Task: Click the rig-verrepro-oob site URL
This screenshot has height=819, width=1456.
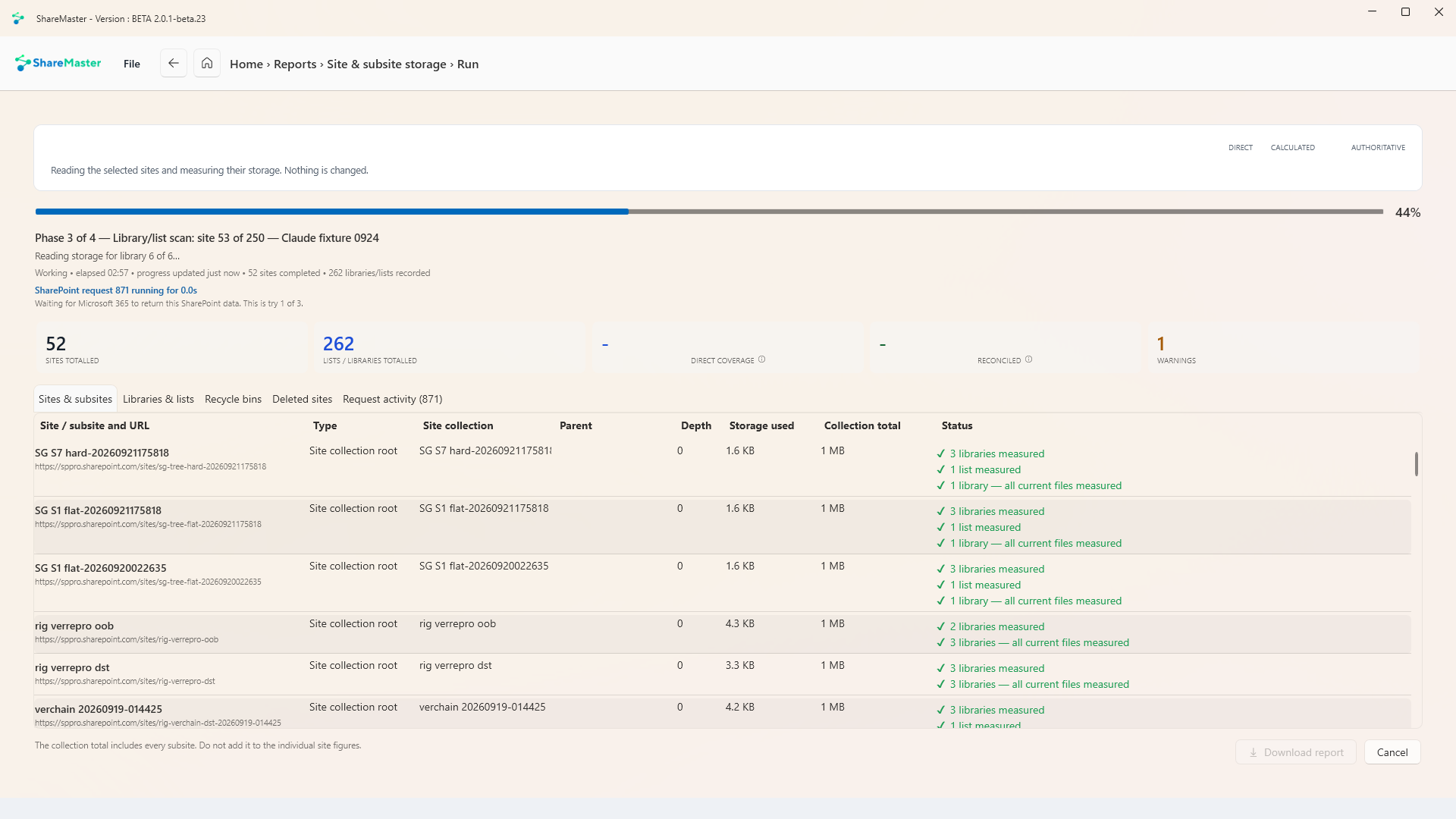Action: point(127,639)
